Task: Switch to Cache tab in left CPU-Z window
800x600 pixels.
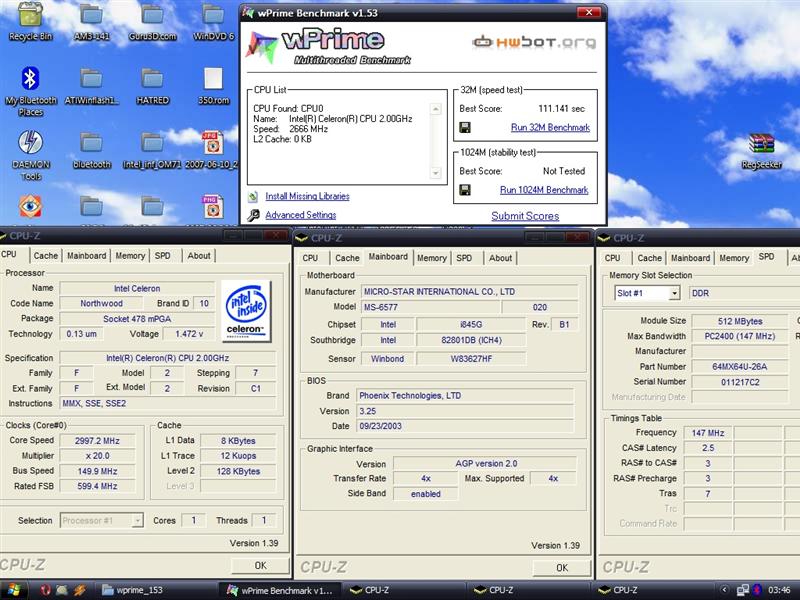Action: pos(45,256)
